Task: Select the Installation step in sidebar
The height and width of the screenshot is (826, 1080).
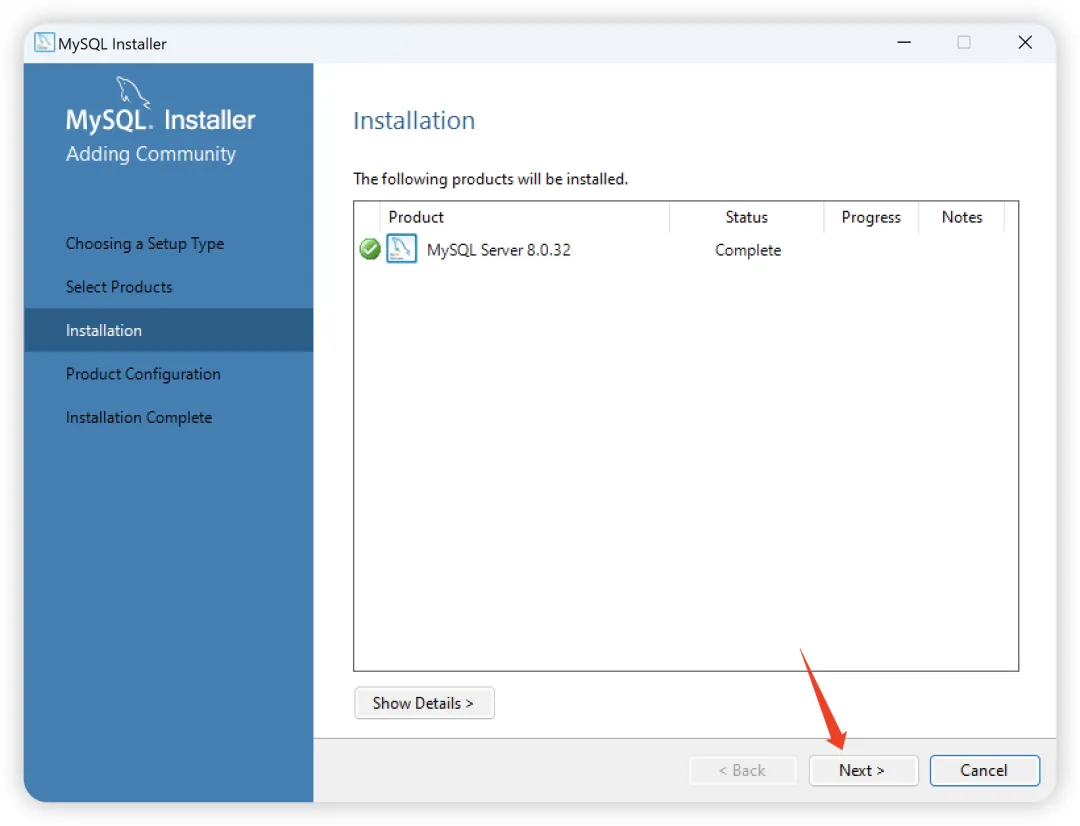Action: point(169,330)
